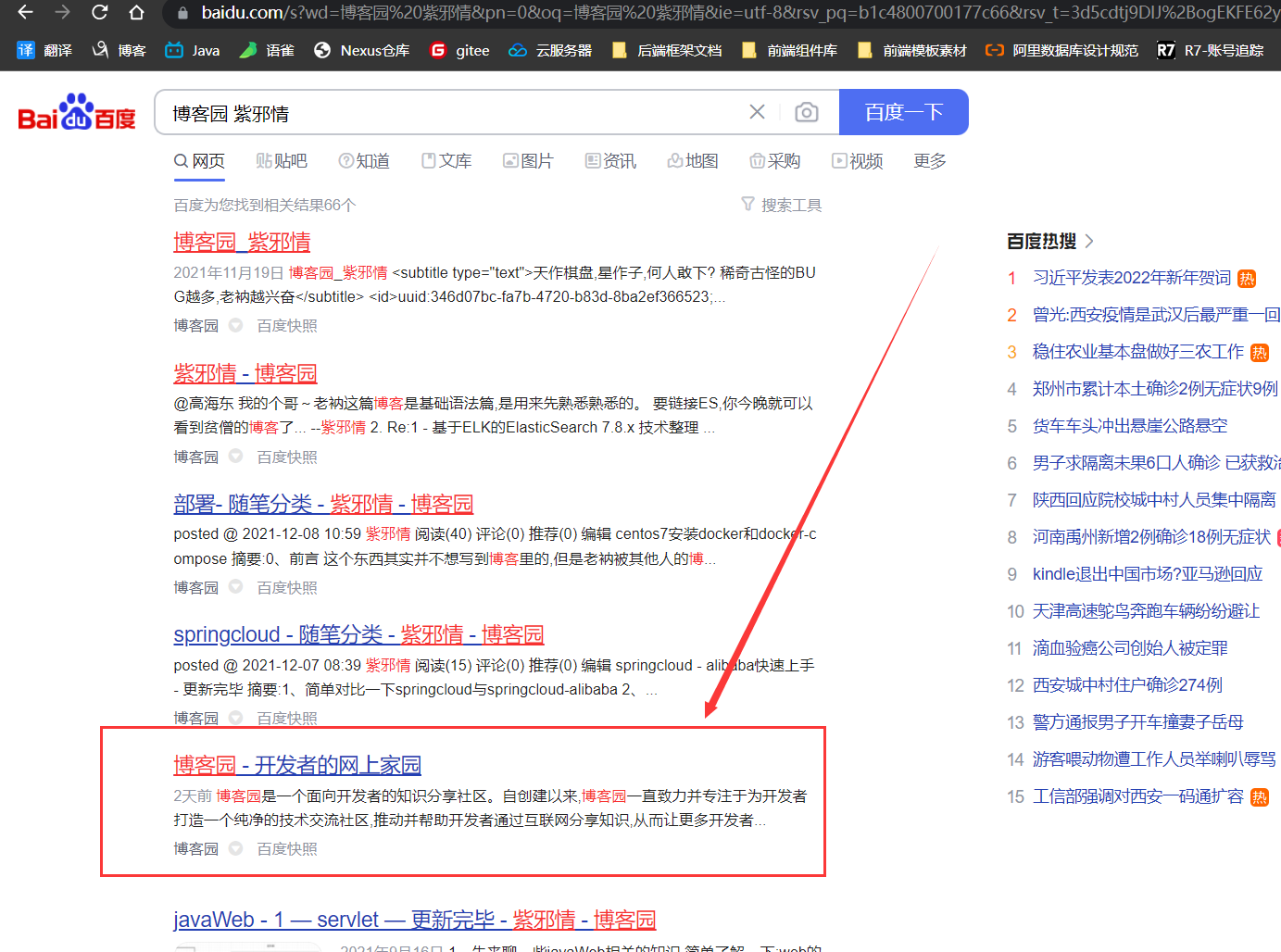Open the 博客 bookmark
1281x952 pixels.
click(x=119, y=50)
